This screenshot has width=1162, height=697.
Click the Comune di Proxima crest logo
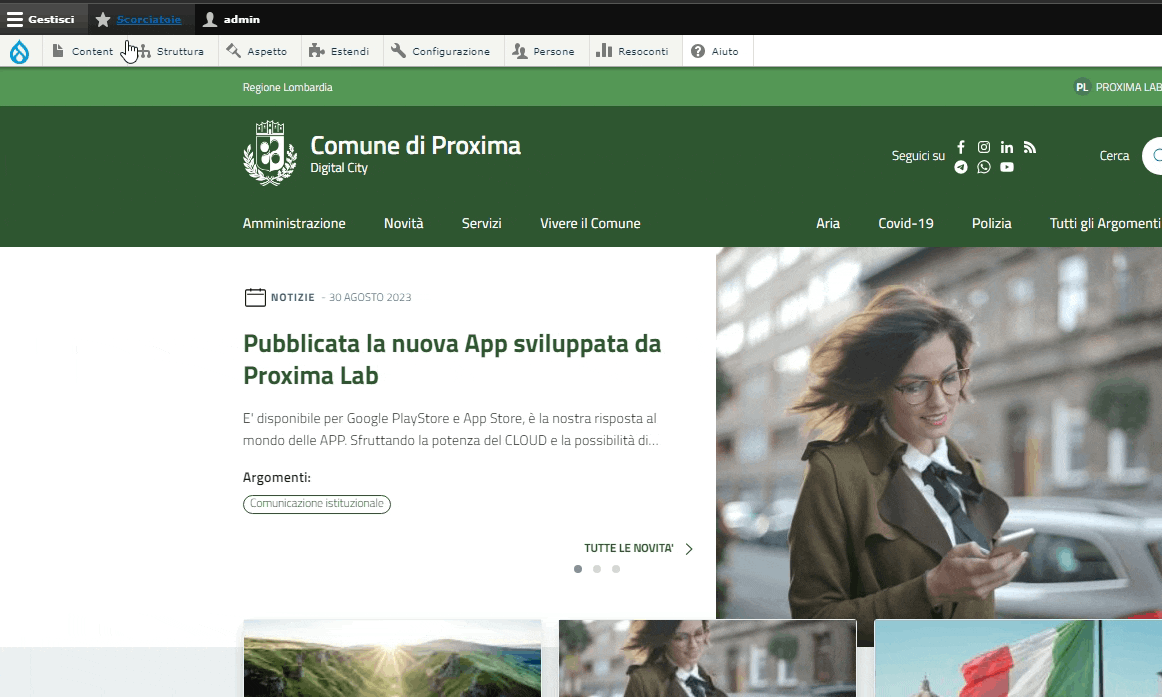tap(270, 153)
